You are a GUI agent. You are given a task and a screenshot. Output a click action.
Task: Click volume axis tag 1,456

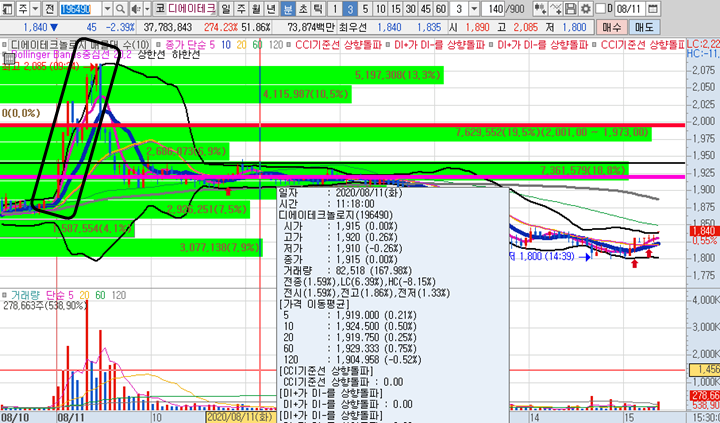703,369
